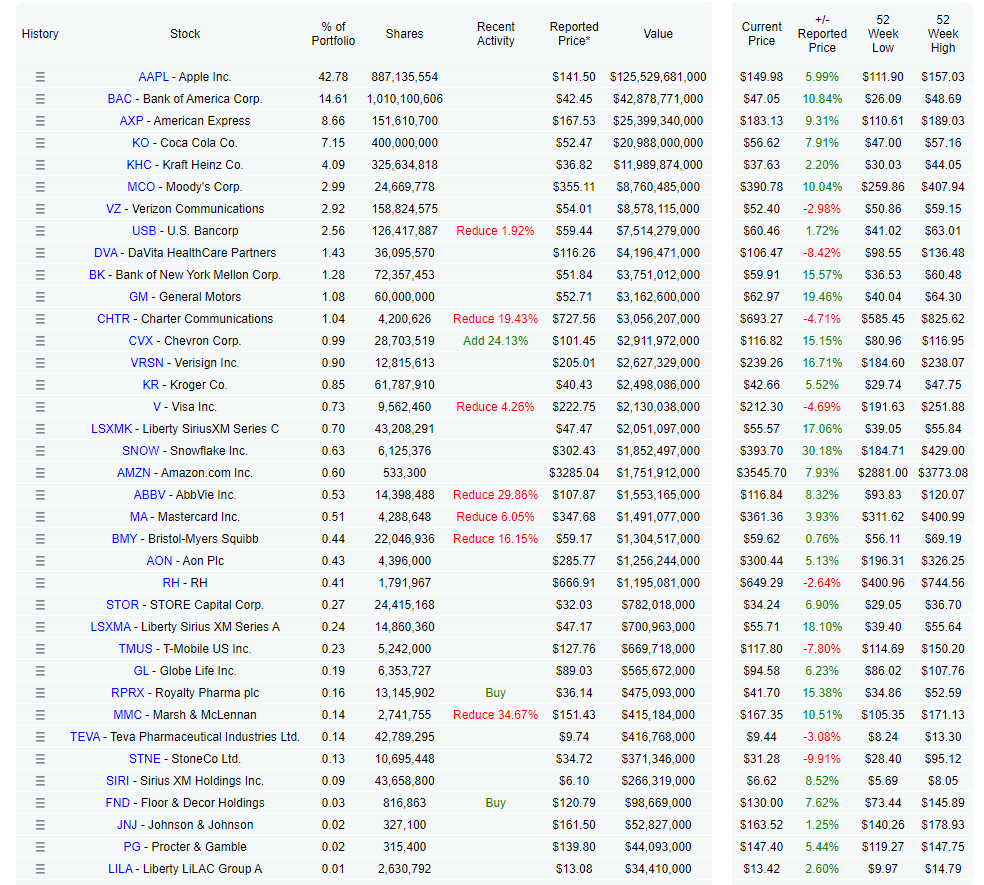Sort by +/- Reported Price header
Screen dimensions: 984x885
(822, 34)
